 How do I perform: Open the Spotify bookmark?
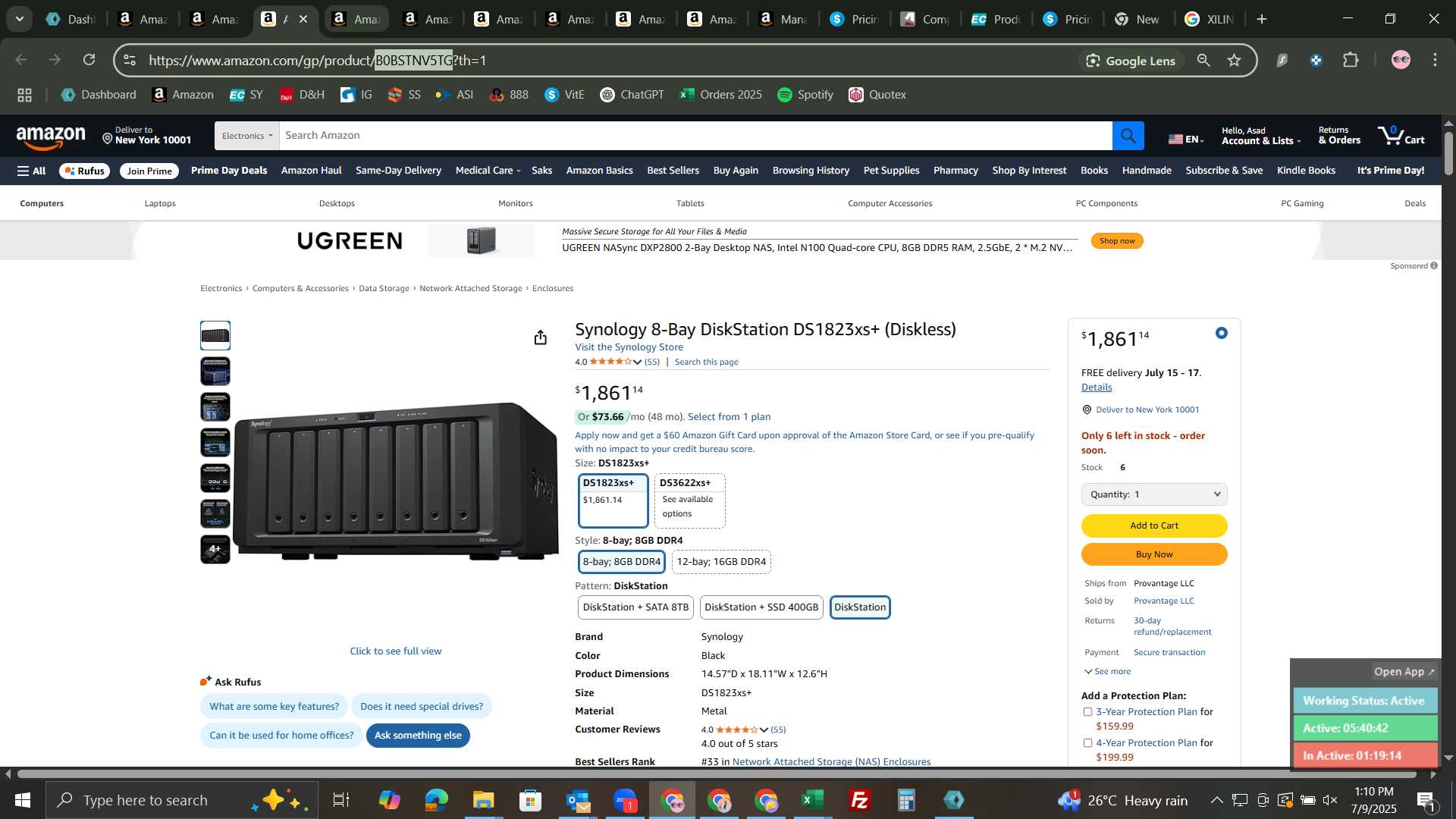805,95
